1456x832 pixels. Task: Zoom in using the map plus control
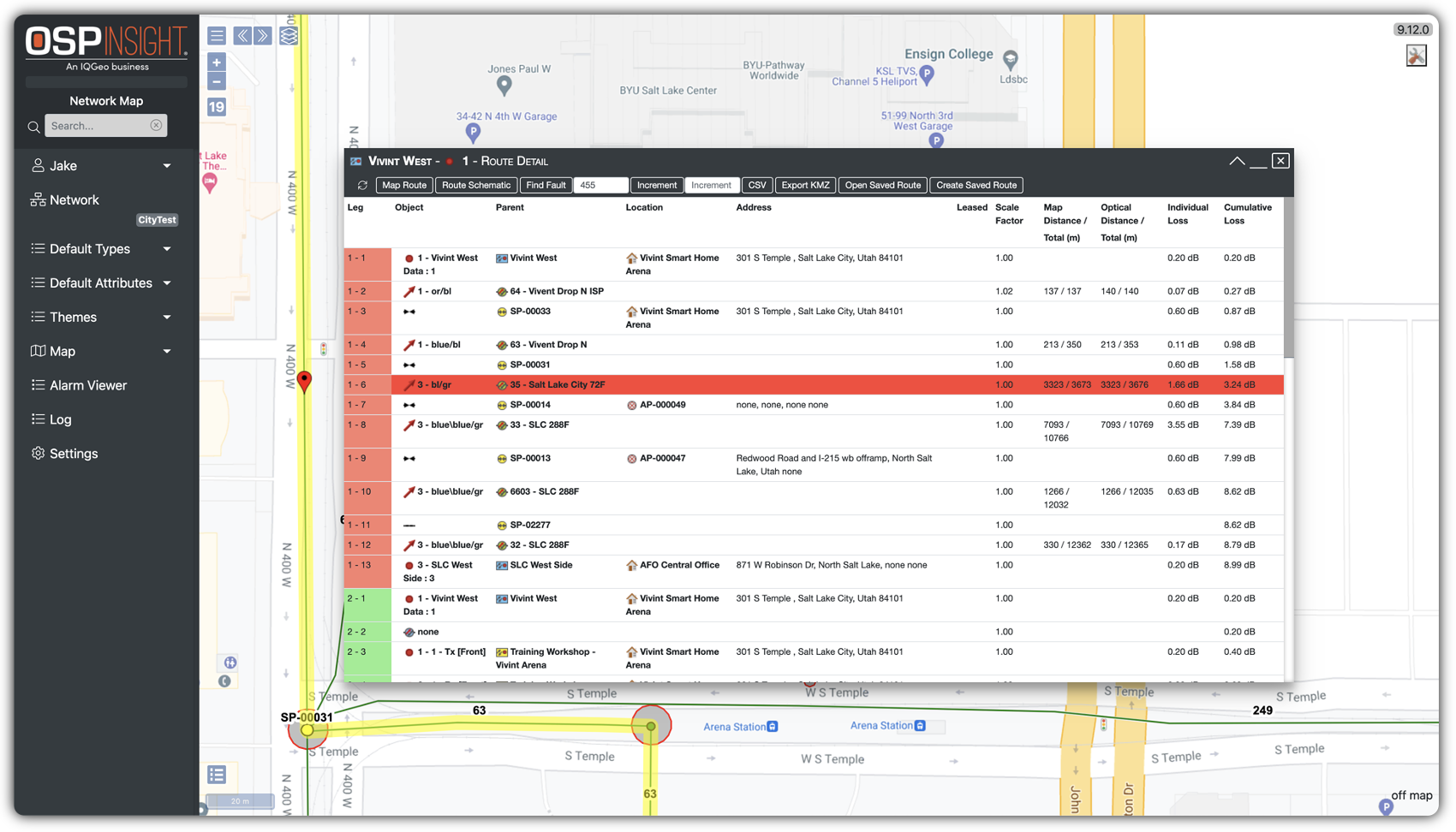(216, 62)
